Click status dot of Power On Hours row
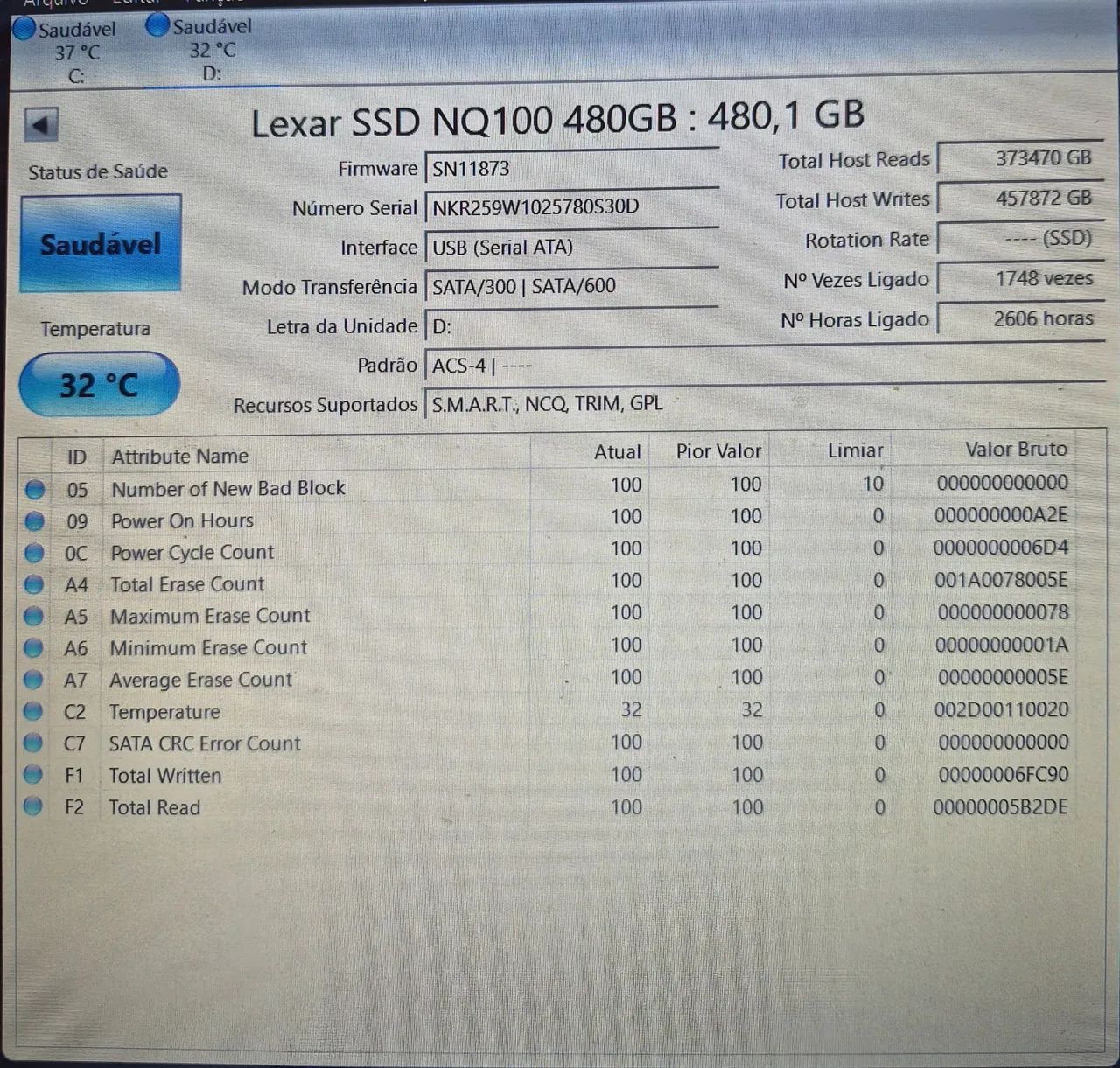The height and width of the screenshot is (1068, 1120). pyautogui.click(x=34, y=522)
